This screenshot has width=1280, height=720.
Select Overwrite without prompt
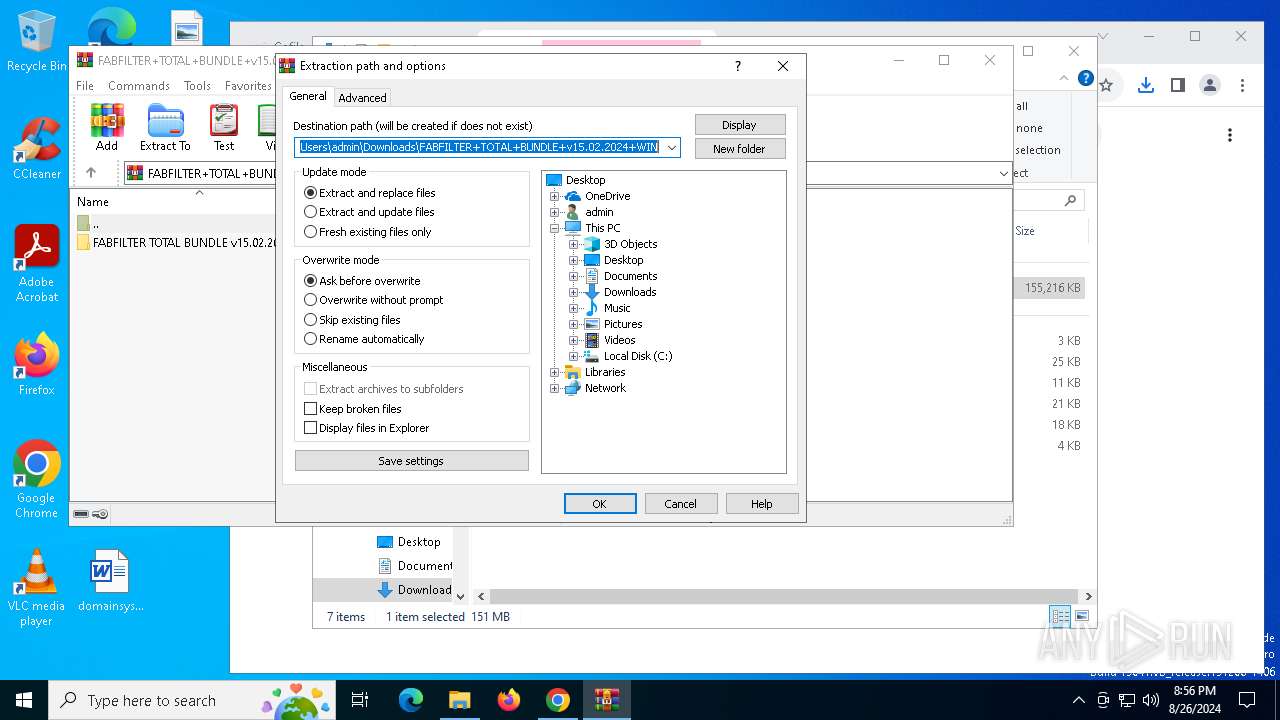point(374,300)
